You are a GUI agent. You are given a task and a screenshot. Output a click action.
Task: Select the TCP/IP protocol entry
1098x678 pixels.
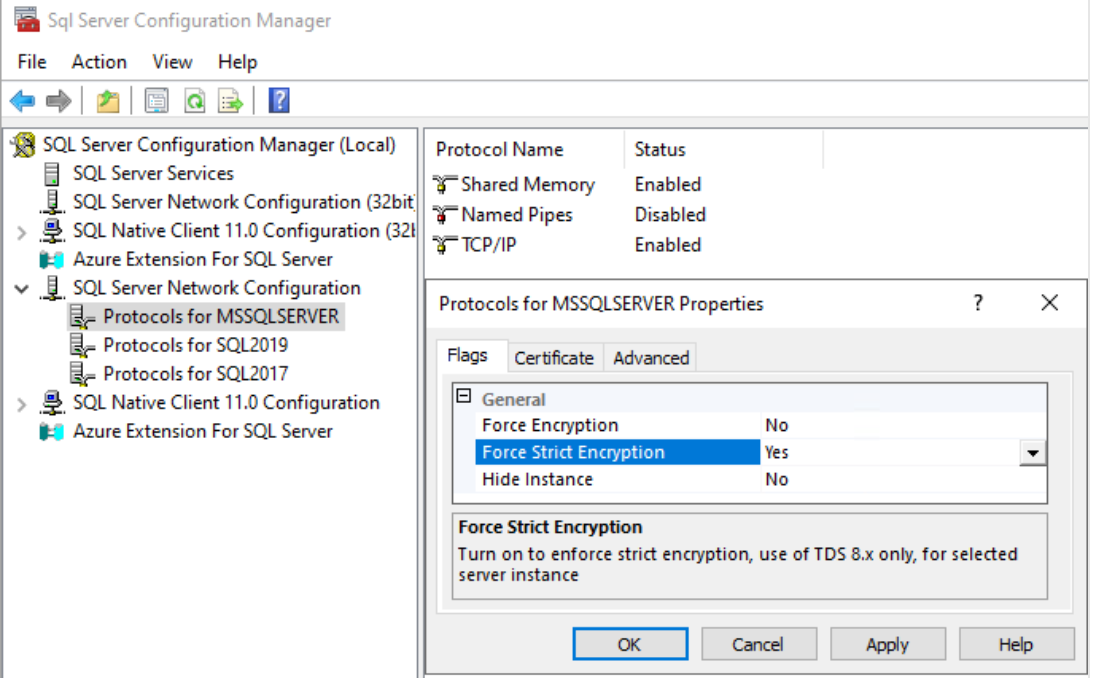pyautogui.click(x=488, y=245)
